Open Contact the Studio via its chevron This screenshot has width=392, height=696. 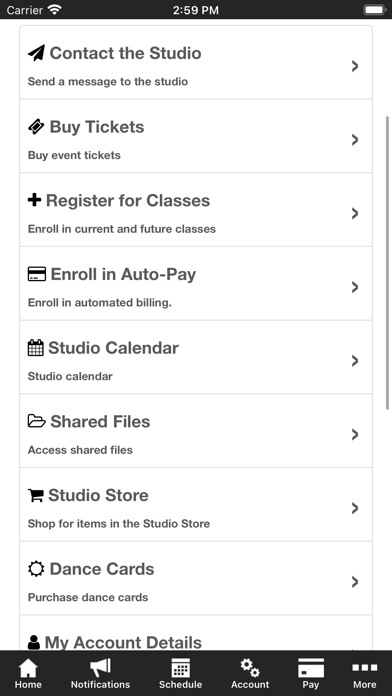click(x=355, y=66)
